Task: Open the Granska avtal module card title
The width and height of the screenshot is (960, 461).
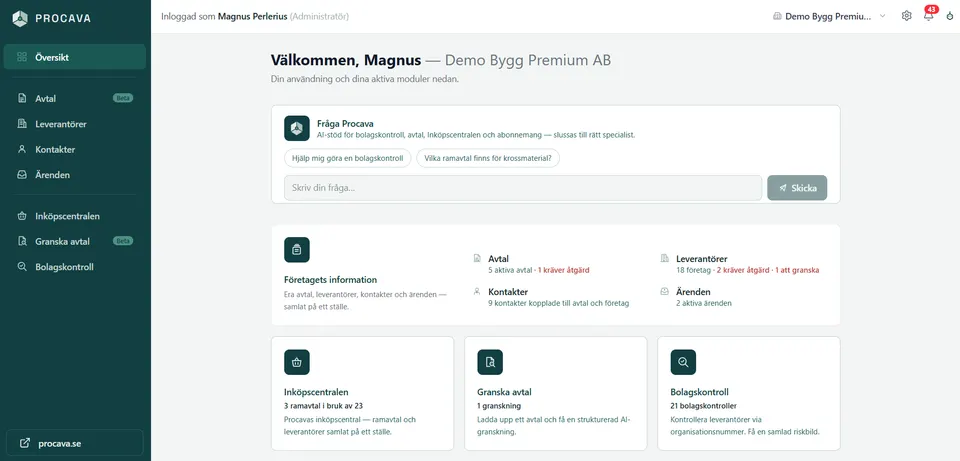Action: point(504,392)
